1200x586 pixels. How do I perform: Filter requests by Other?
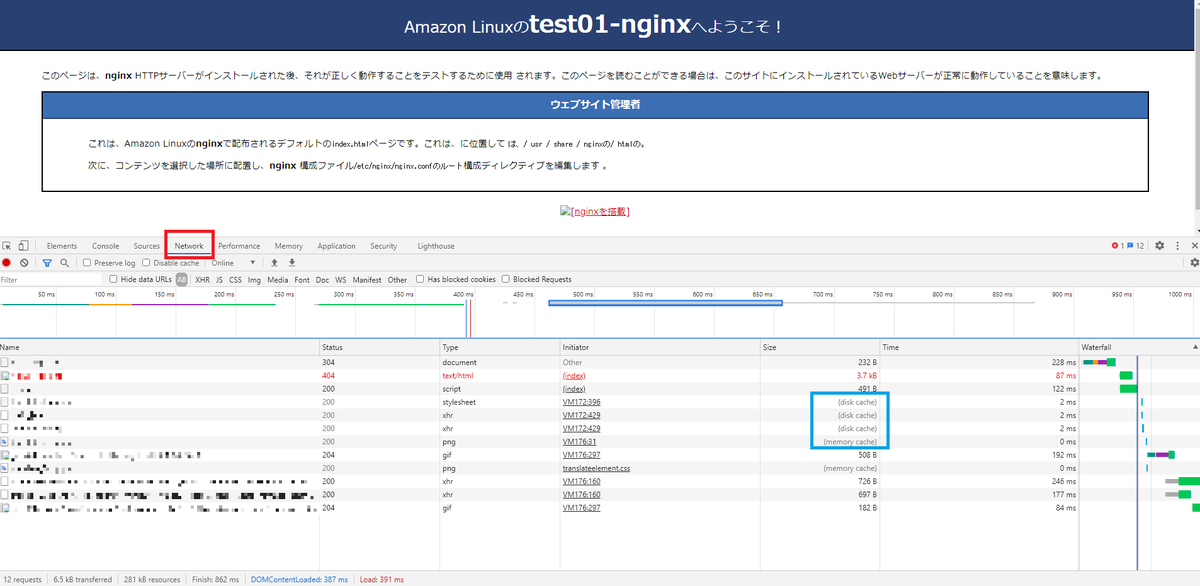(x=397, y=280)
